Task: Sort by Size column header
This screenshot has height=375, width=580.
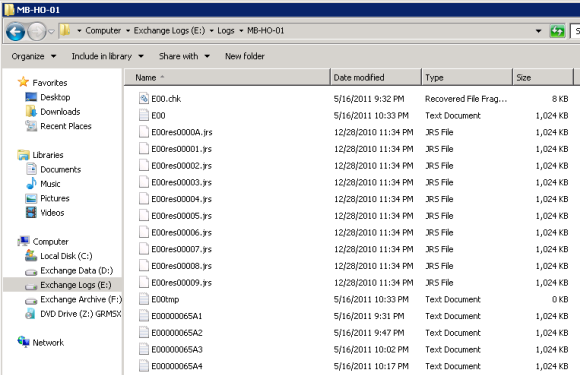Action: coord(543,78)
